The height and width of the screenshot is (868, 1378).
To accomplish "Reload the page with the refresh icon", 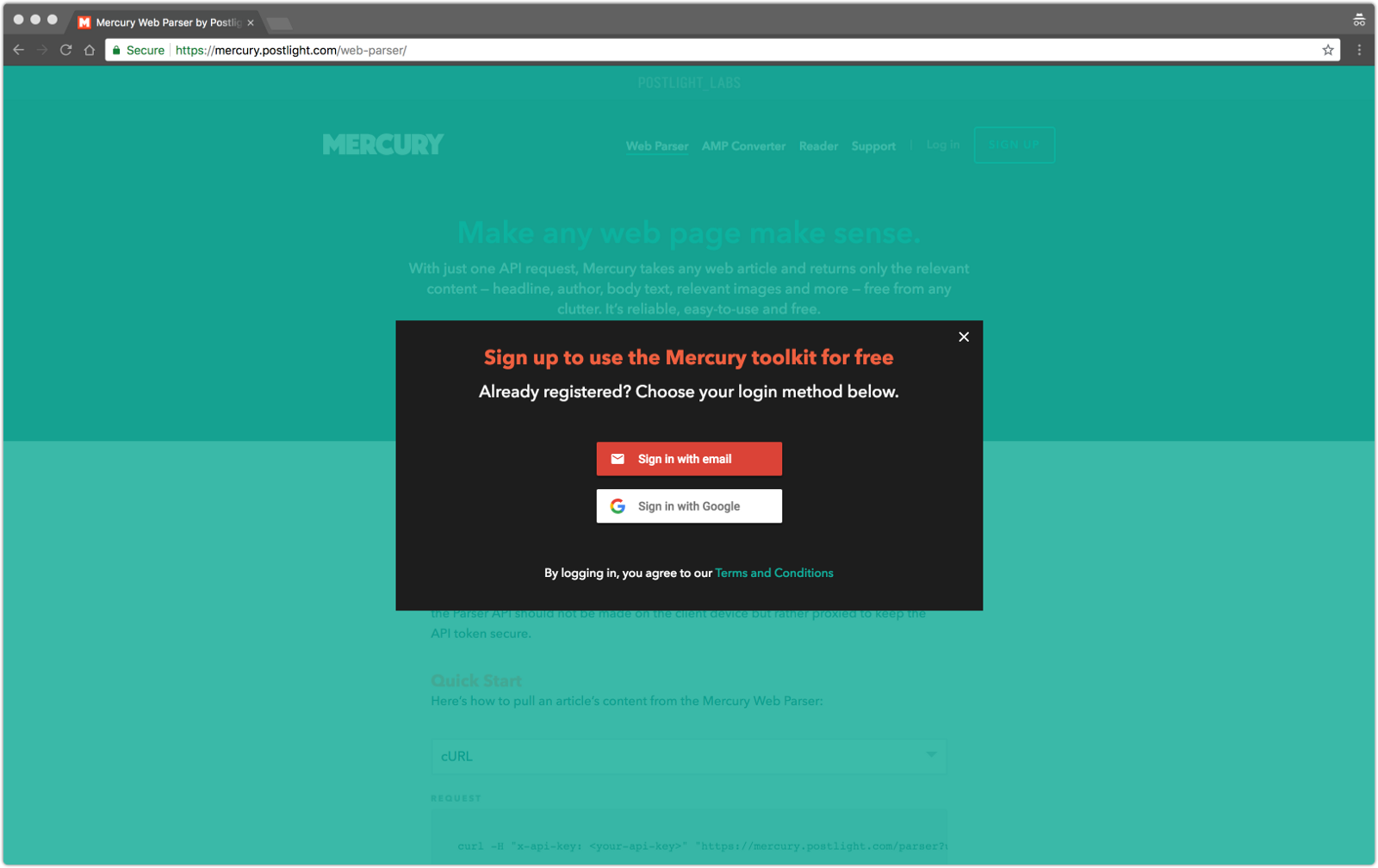I will click(x=65, y=50).
